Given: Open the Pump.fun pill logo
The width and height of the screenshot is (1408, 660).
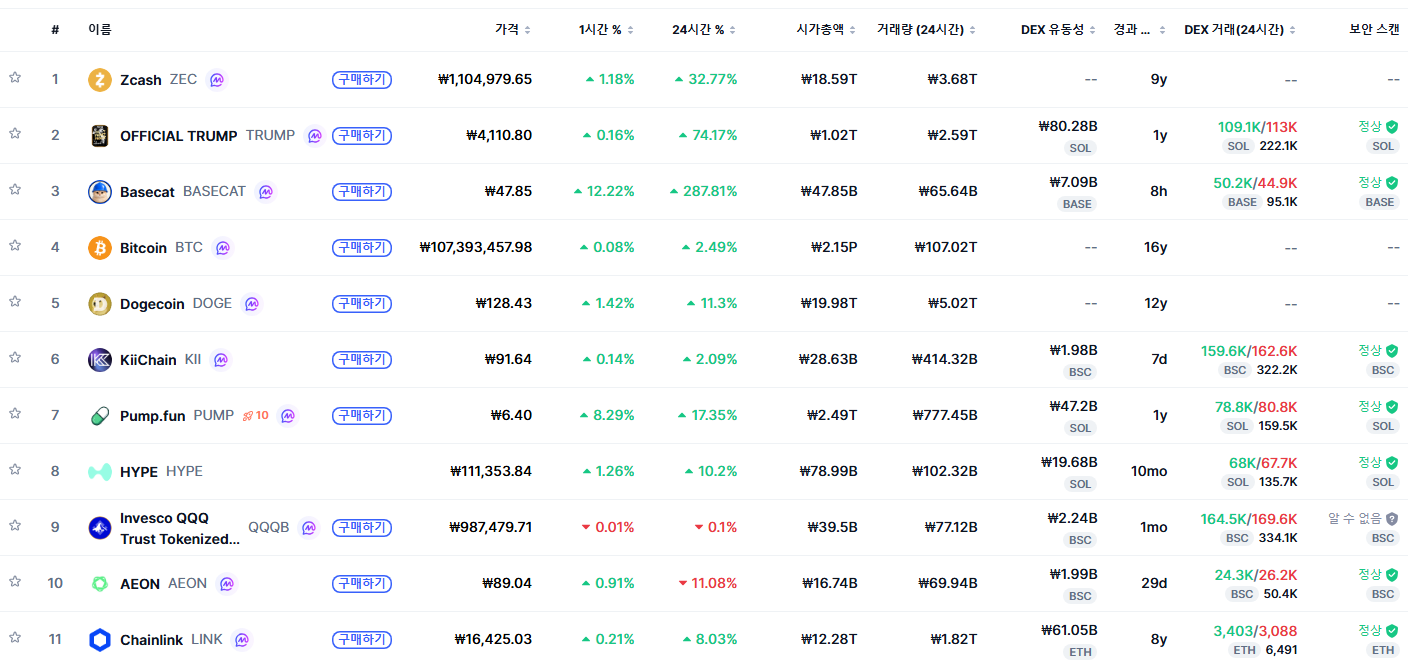Looking at the screenshot, I should [99, 416].
